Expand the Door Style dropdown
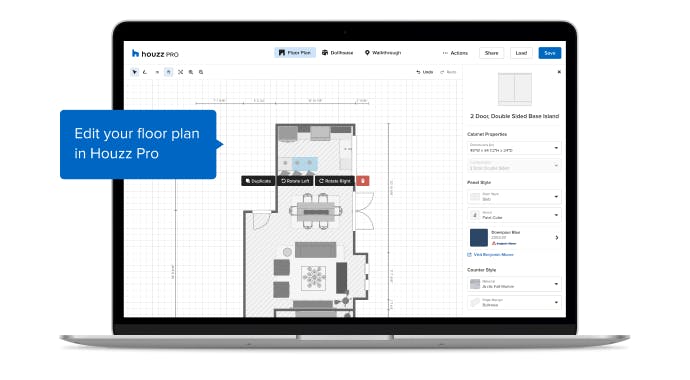 (514, 197)
